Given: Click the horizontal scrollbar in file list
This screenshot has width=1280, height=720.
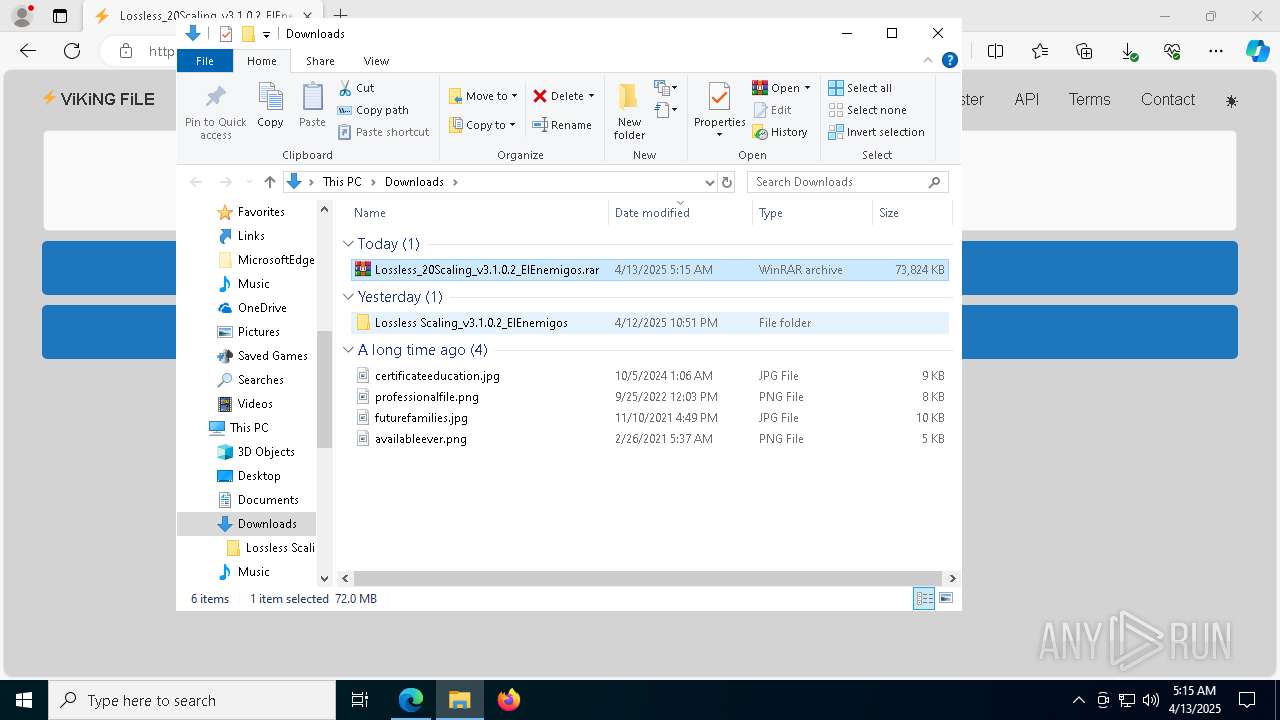Looking at the screenshot, I should [x=647, y=578].
